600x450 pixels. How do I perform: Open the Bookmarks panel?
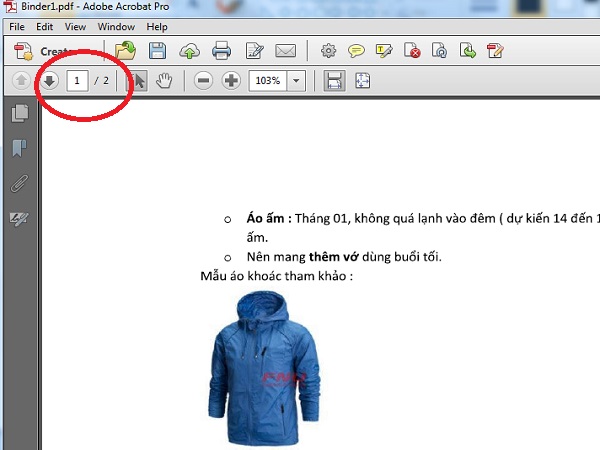pyautogui.click(x=19, y=148)
